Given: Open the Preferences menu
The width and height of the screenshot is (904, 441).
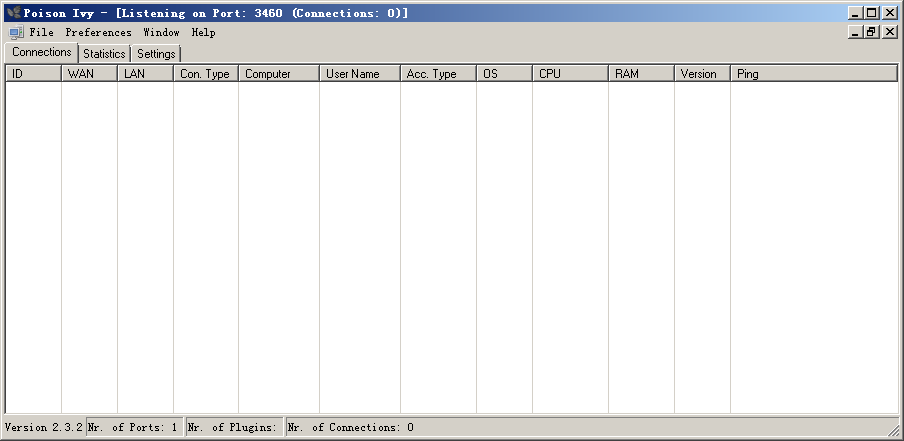Looking at the screenshot, I should [98, 32].
